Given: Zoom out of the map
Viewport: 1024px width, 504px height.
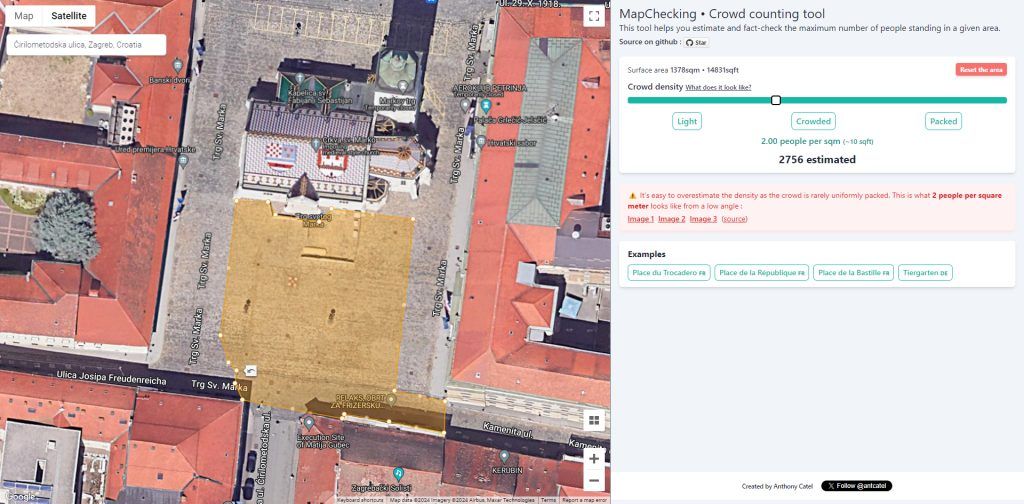Looking at the screenshot, I should tap(594, 480).
